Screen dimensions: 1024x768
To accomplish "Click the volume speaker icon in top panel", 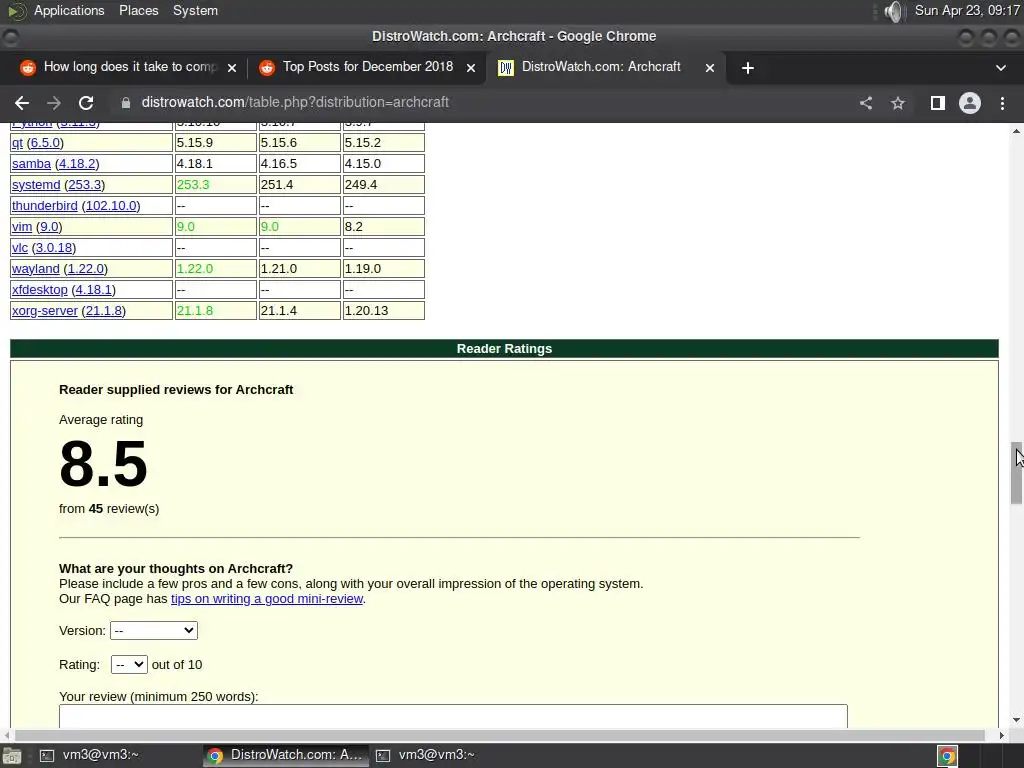I will [893, 11].
